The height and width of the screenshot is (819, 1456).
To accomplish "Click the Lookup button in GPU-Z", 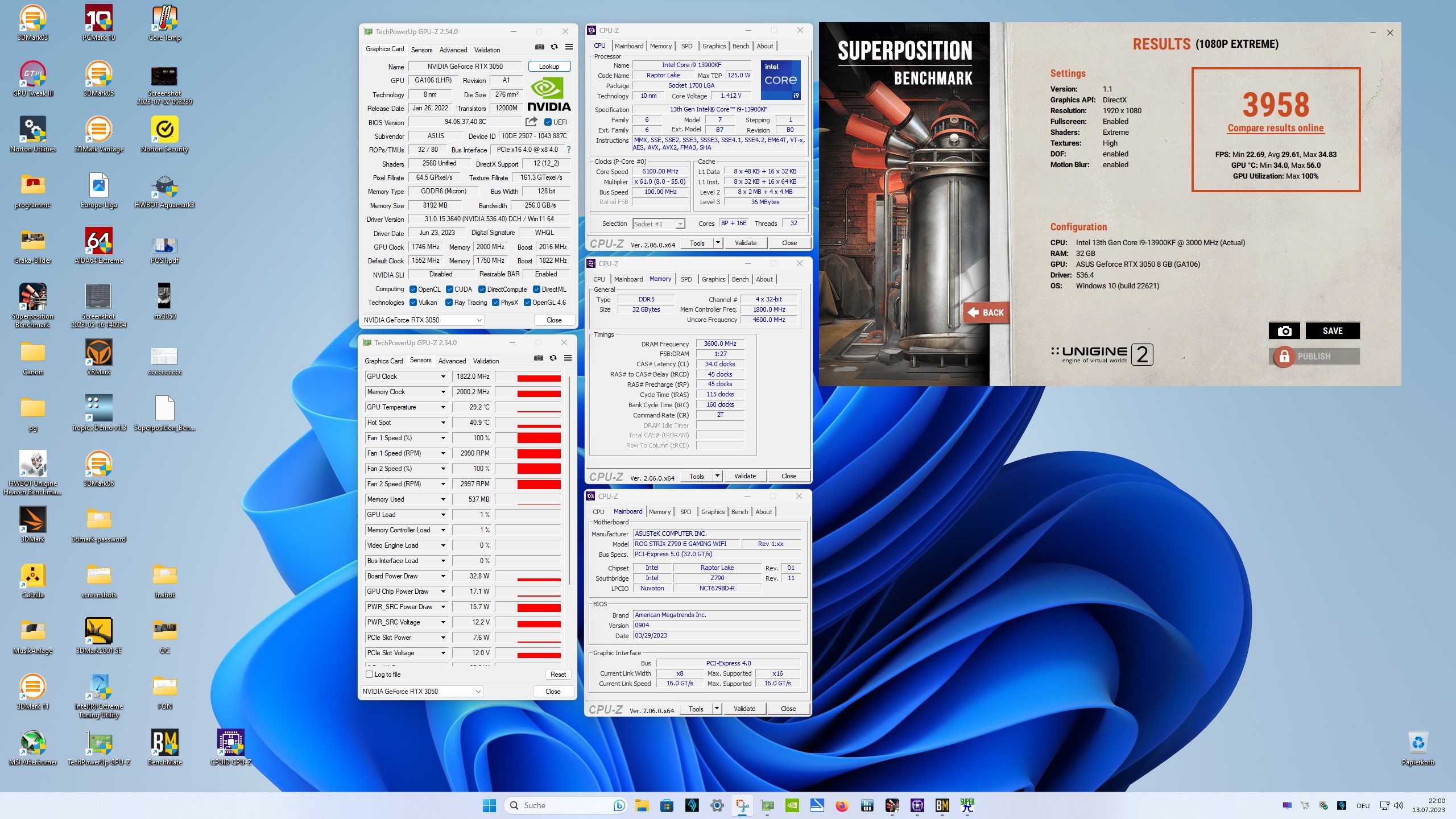I will [x=549, y=67].
